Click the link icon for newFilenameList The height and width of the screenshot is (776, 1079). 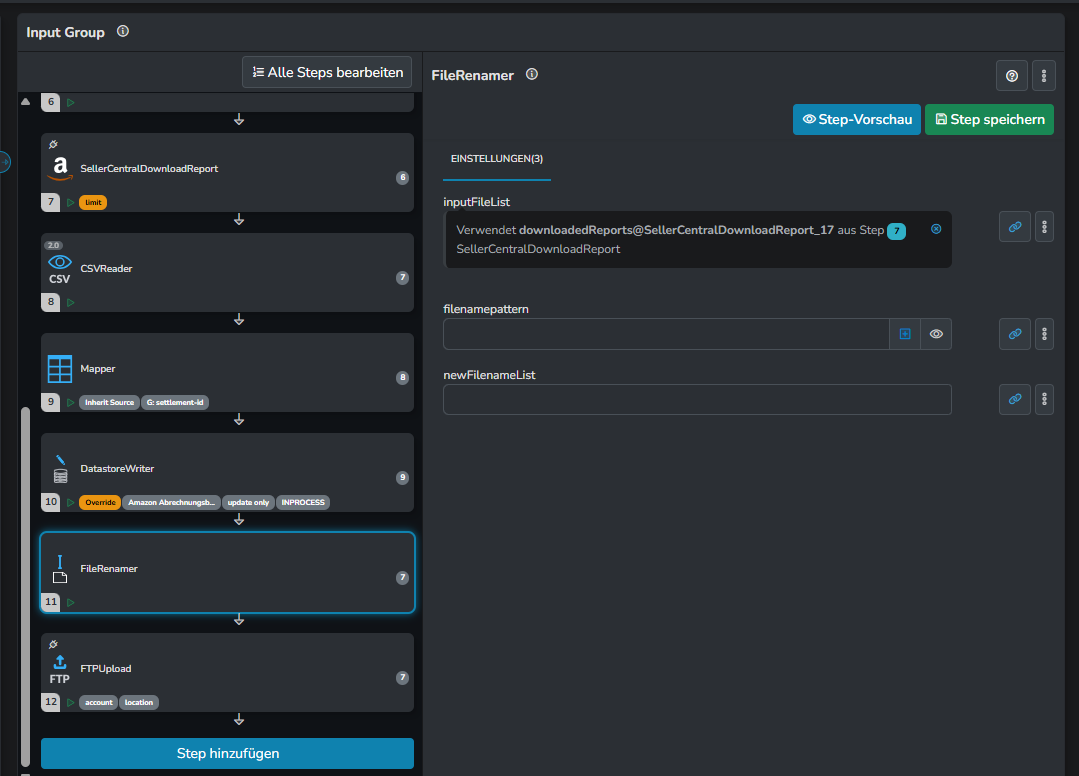[x=1015, y=399]
